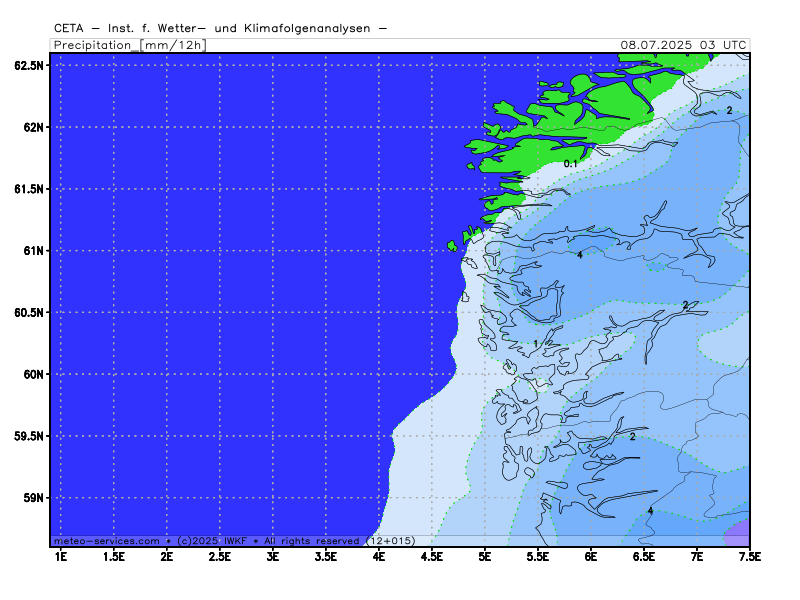The width and height of the screenshot is (800, 600).
Task: Click the 5E longitude label
Action: 485,557
